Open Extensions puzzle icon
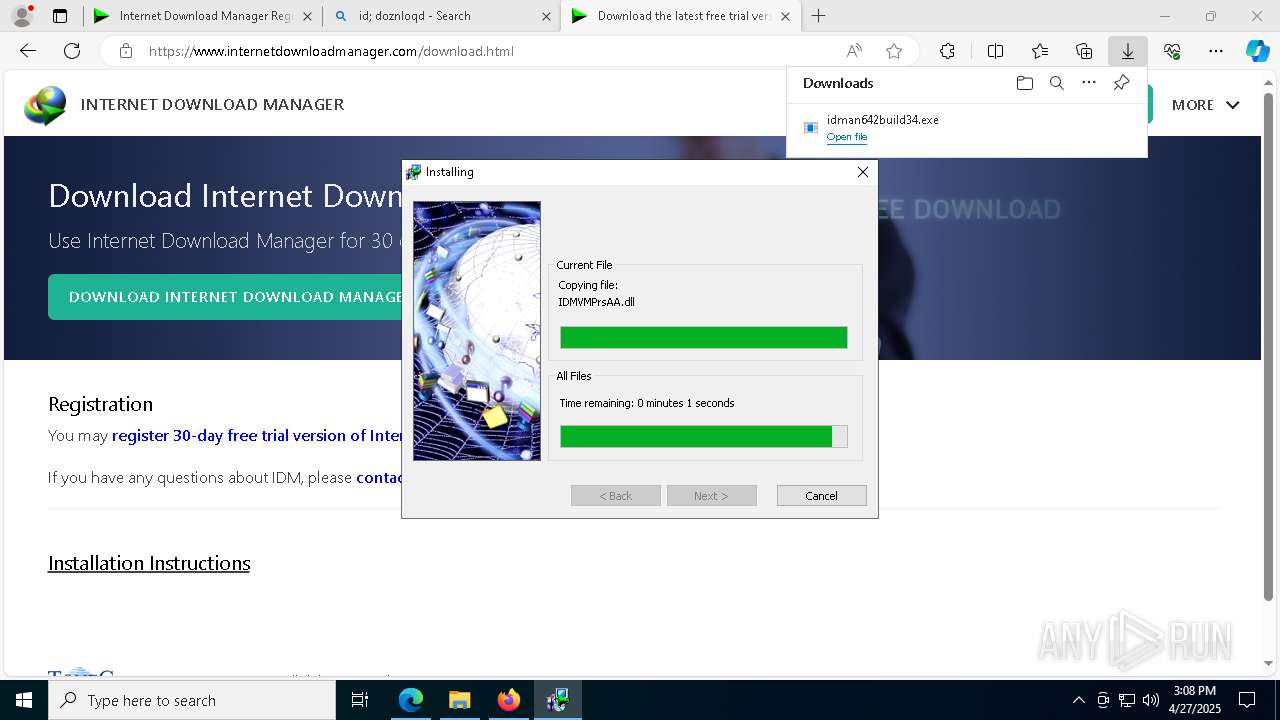1280x720 pixels. [947, 51]
